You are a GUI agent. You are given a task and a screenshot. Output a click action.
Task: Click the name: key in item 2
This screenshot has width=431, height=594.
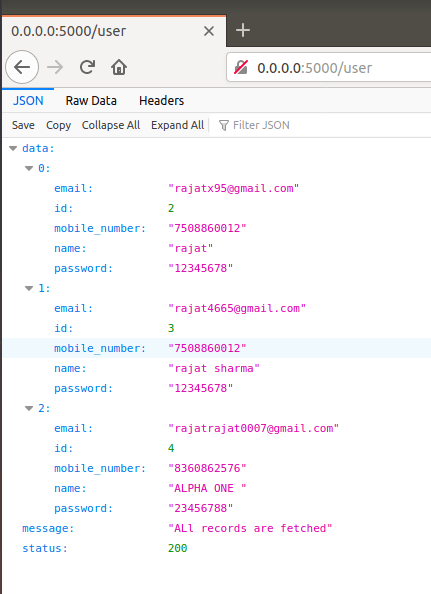tap(70, 488)
